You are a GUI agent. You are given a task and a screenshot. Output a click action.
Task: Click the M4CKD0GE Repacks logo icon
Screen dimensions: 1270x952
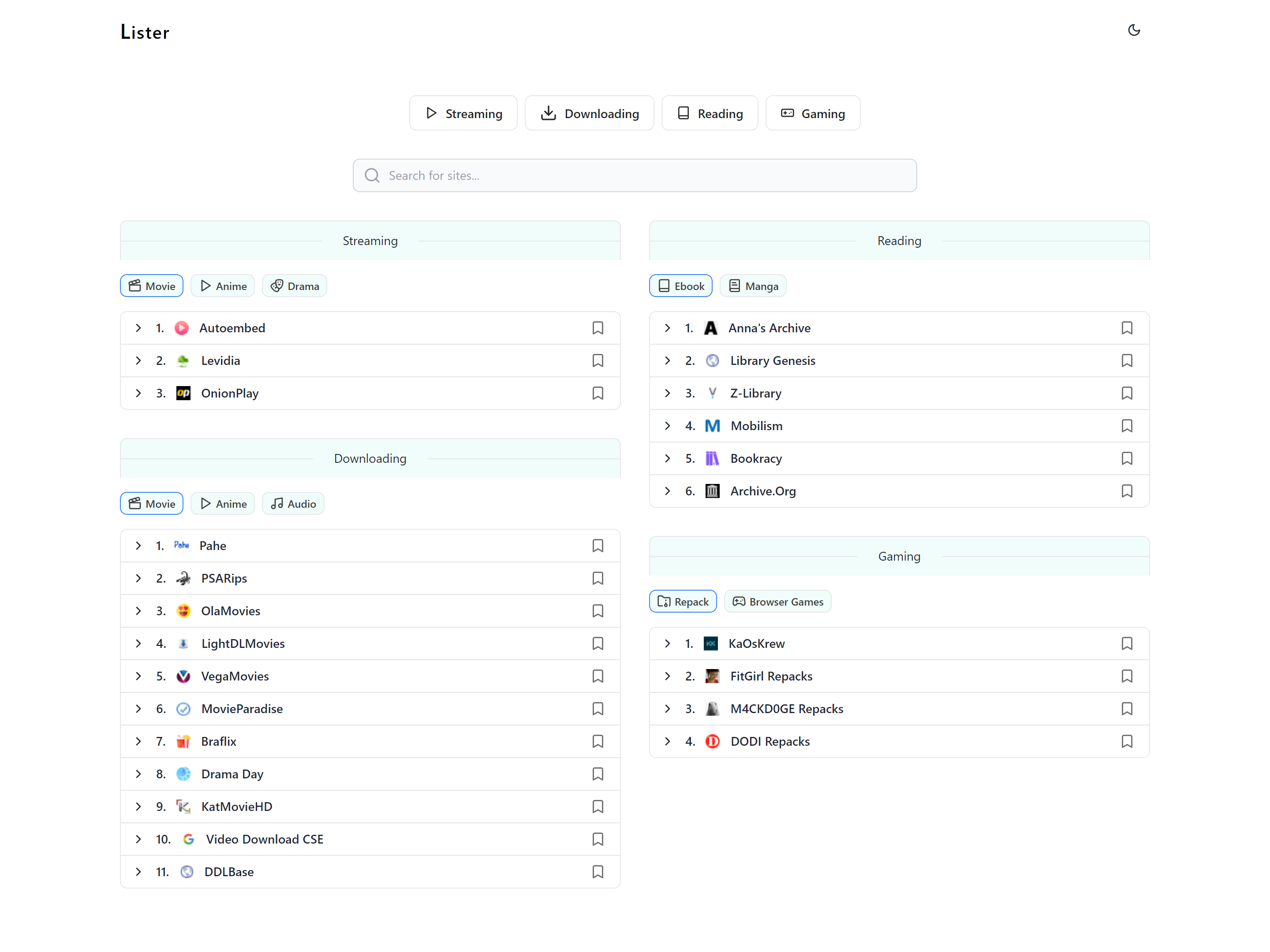713,709
